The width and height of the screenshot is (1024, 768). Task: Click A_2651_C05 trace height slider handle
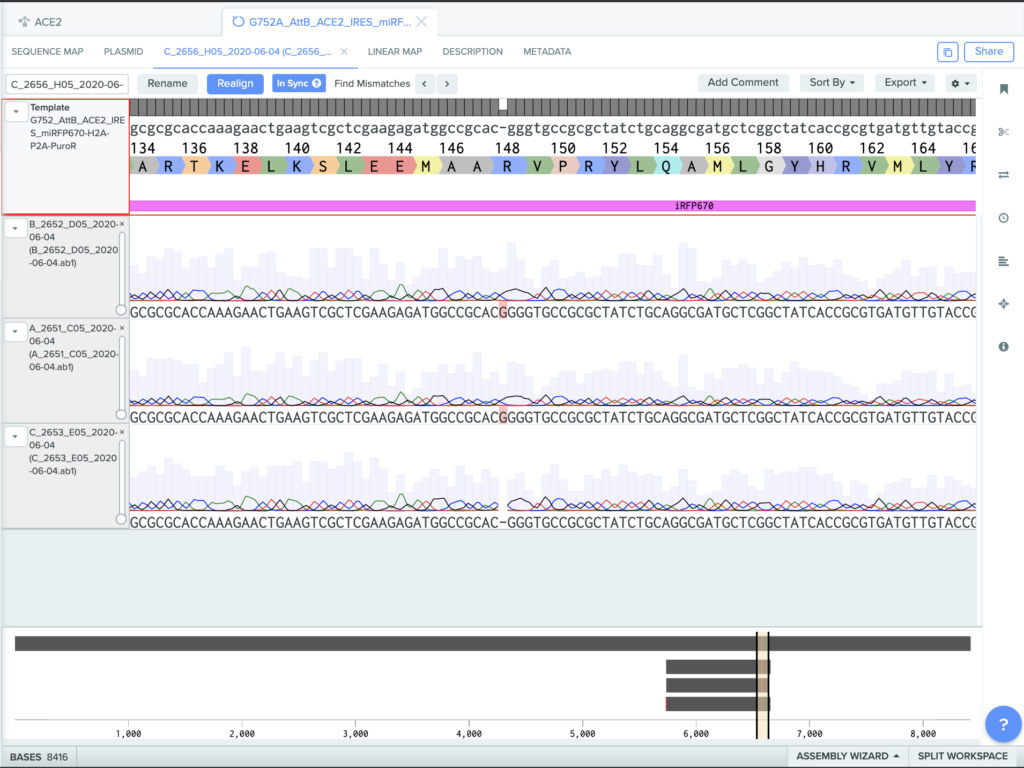(x=121, y=414)
